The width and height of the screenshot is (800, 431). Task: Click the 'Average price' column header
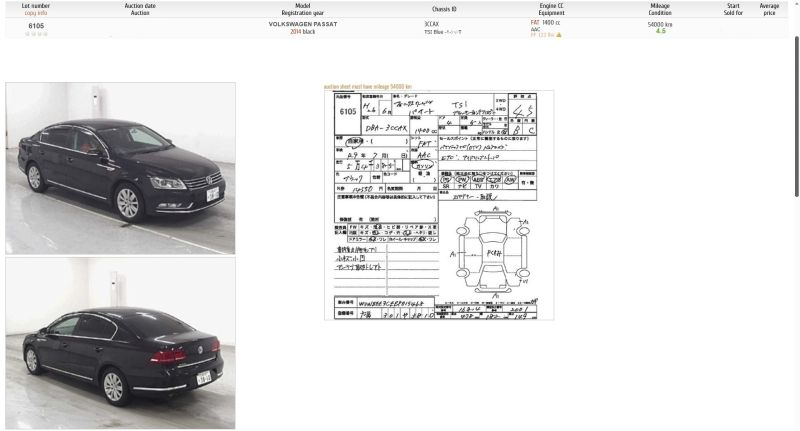(x=769, y=9)
